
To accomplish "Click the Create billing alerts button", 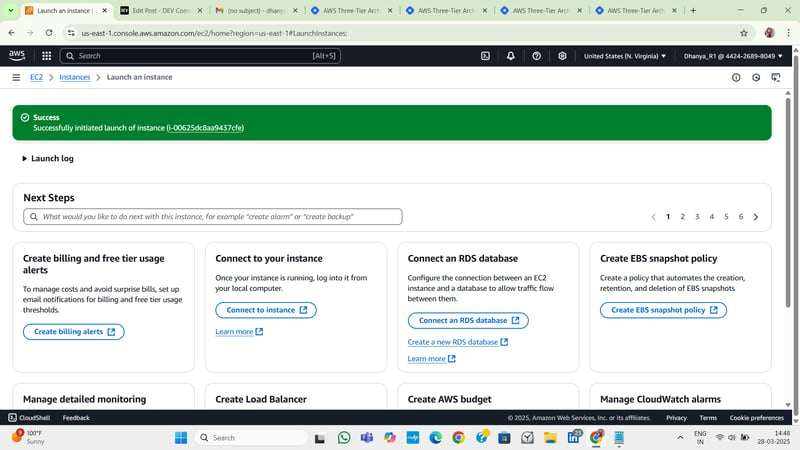I will (x=74, y=332).
